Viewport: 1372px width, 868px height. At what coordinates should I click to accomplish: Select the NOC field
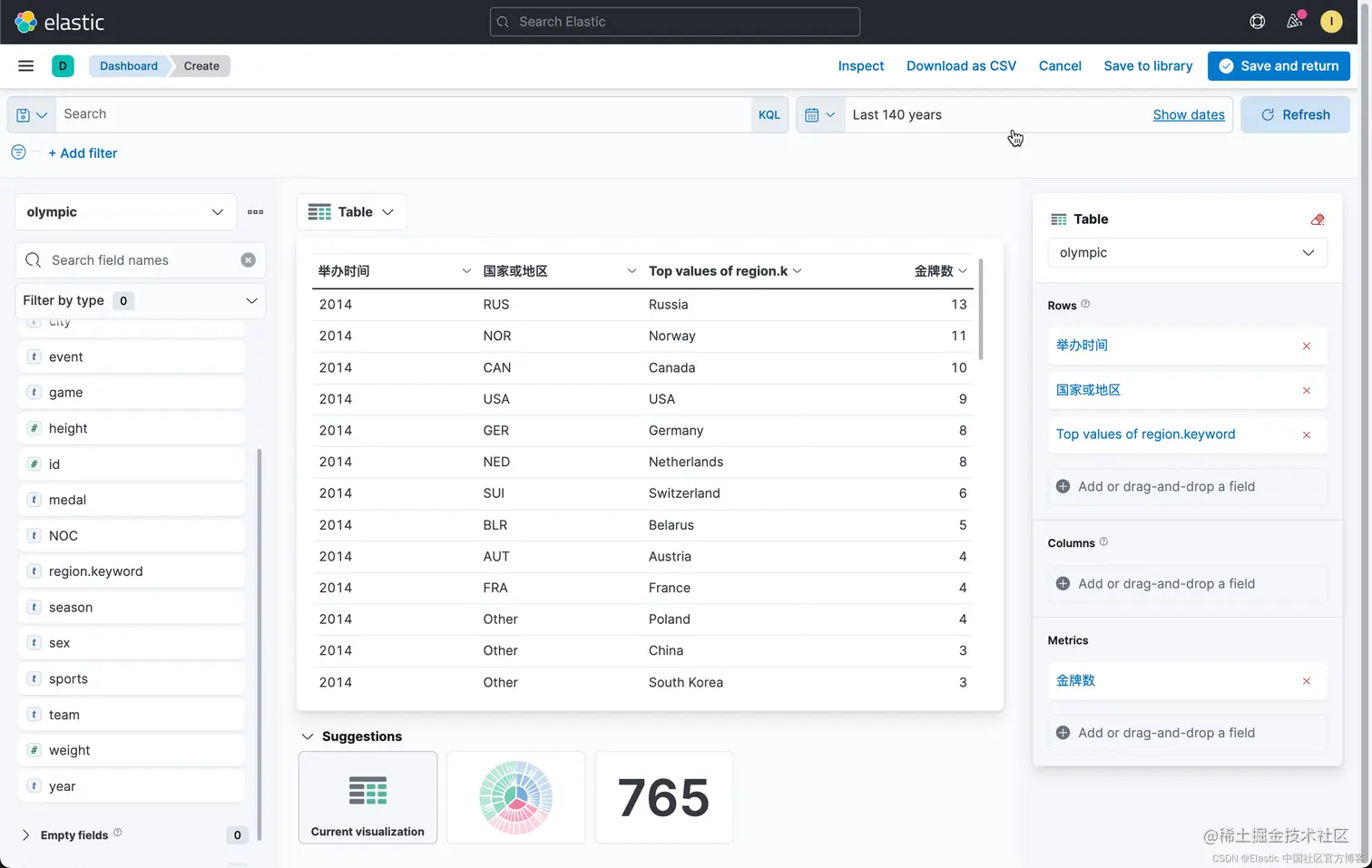(132, 535)
